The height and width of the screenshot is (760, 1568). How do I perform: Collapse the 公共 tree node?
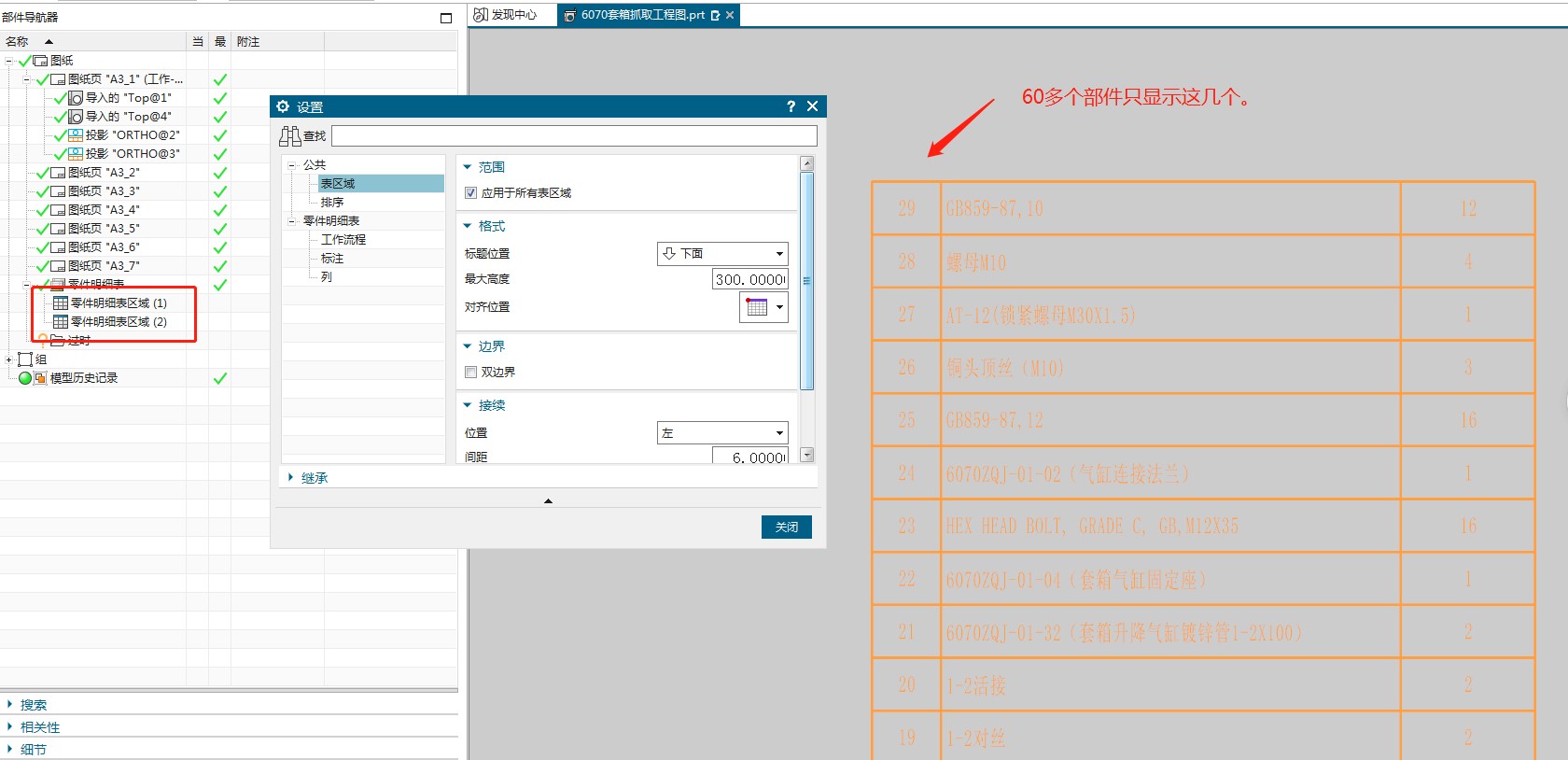(292, 165)
